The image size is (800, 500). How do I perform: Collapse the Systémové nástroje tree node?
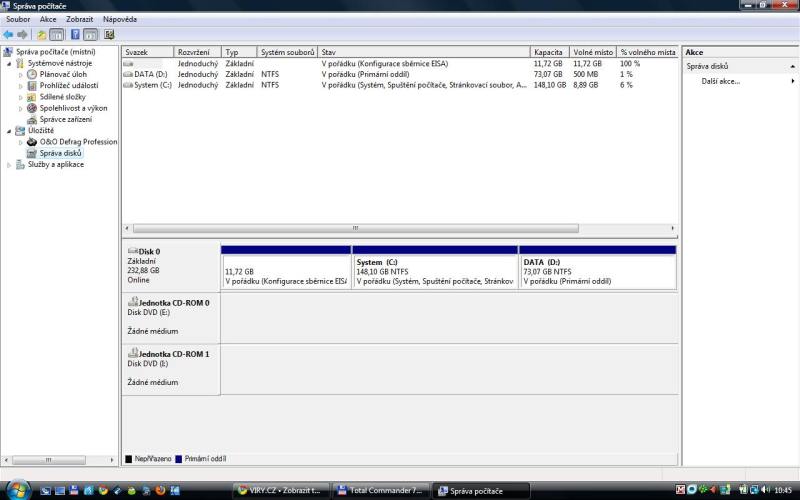[x=9, y=63]
